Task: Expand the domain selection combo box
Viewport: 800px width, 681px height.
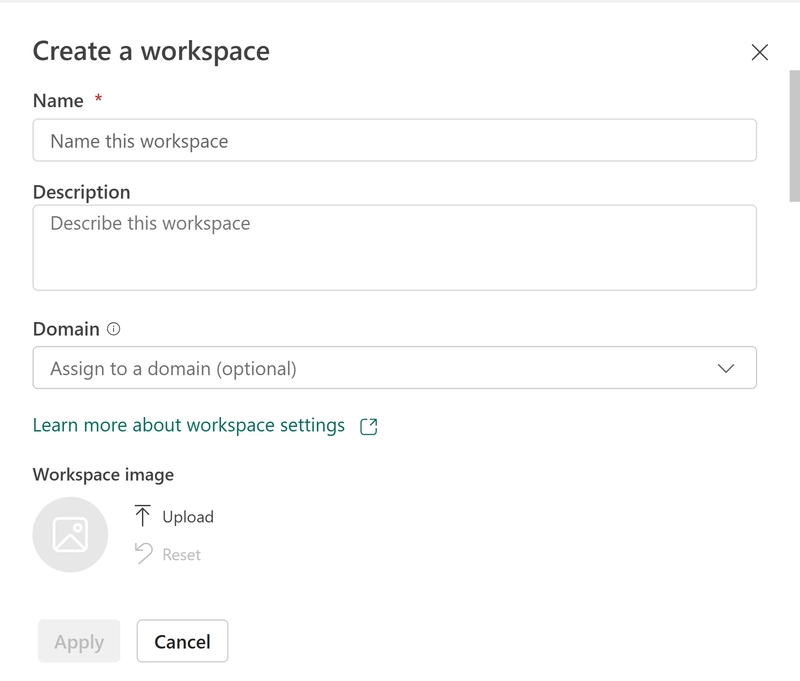Action: click(395, 367)
